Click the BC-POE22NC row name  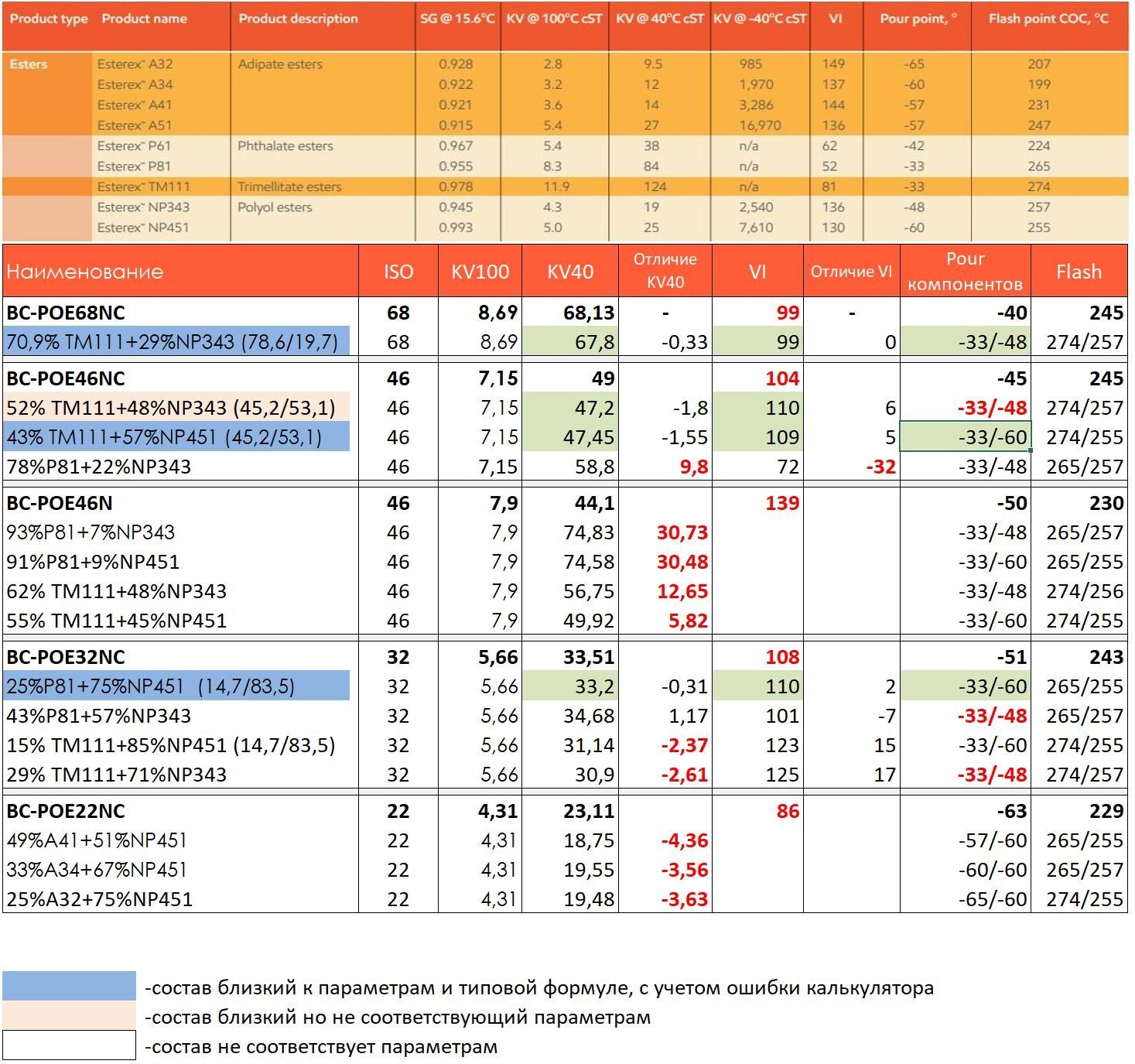click(66, 811)
